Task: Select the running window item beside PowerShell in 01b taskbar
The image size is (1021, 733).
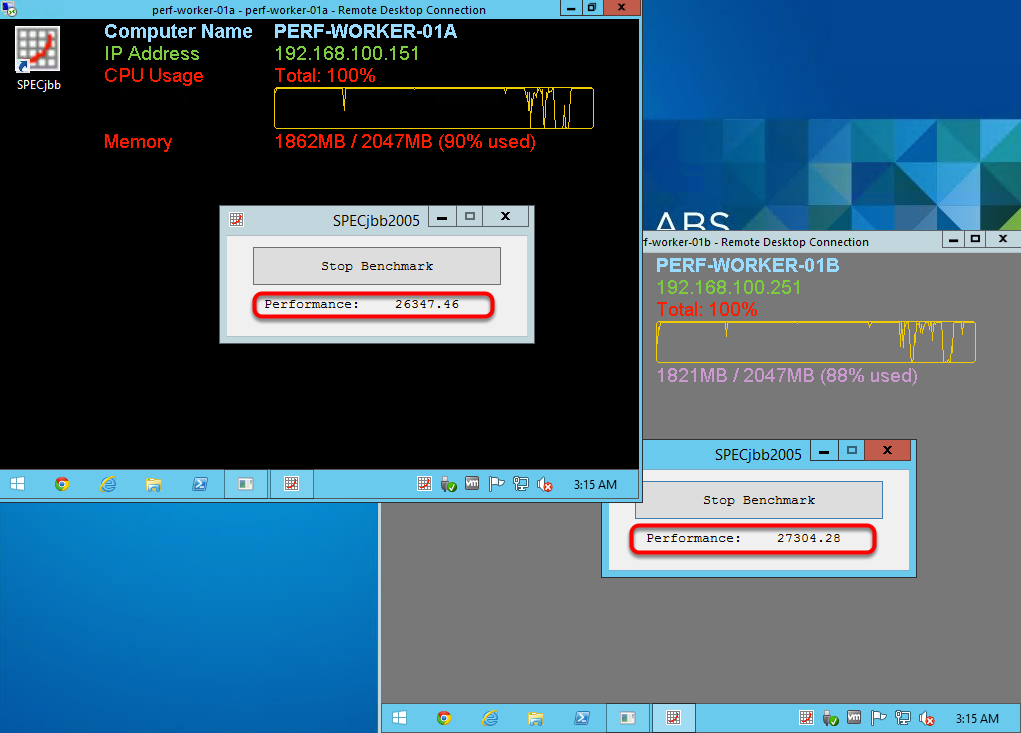Action: click(x=628, y=718)
